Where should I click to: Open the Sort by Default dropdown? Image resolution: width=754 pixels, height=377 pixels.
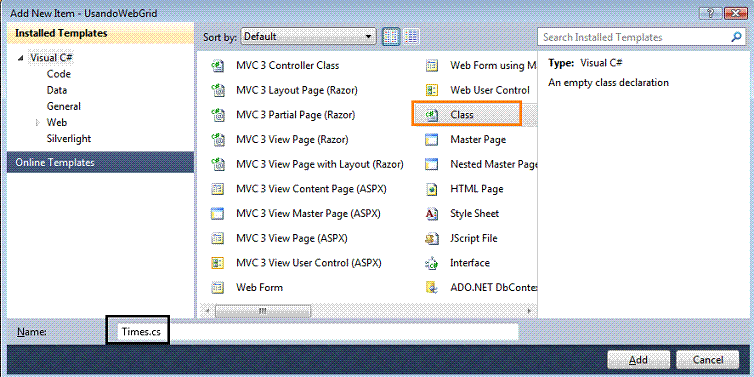click(x=308, y=37)
